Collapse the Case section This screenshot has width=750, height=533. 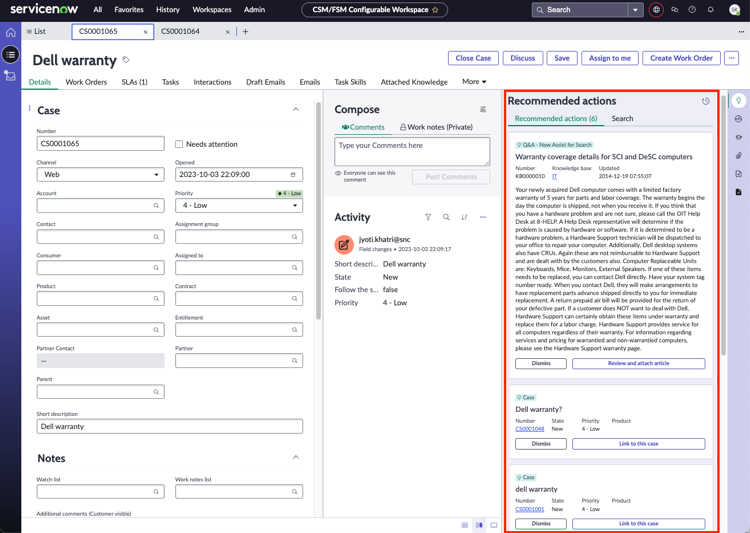point(296,110)
